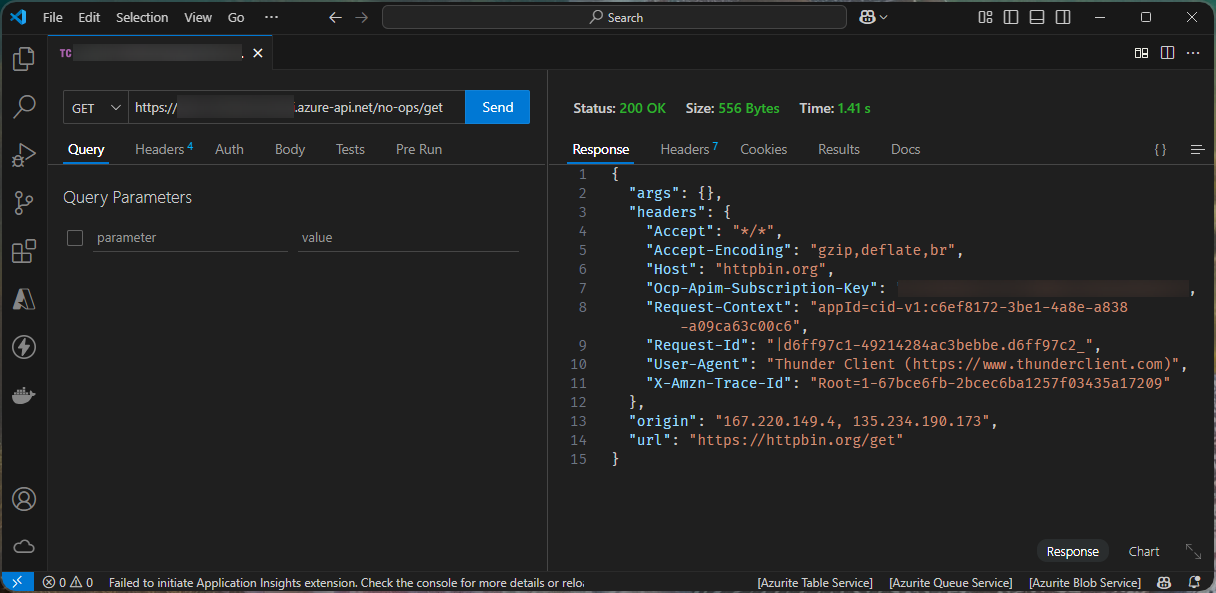This screenshot has width=1216, height=593.
Task: Expand the Copilot chat dropdown arrow
Action: coord(883,18)
